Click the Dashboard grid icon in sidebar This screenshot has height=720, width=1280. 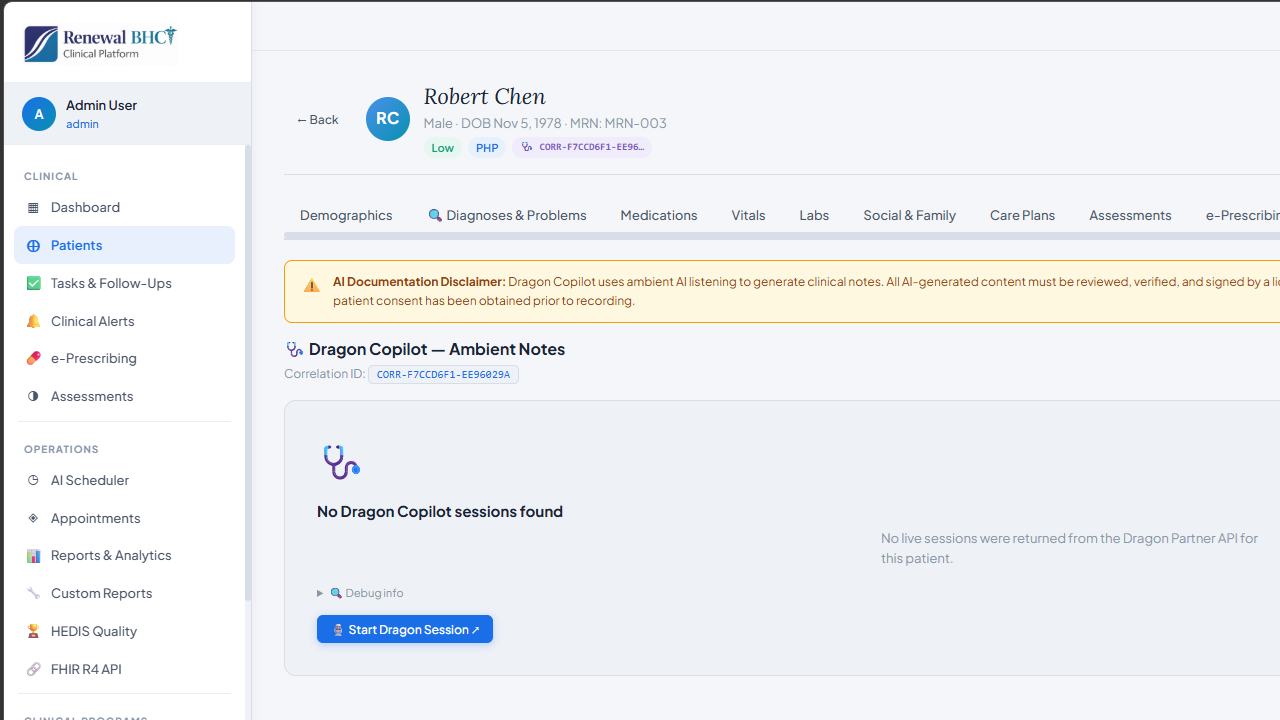point(33,208)
